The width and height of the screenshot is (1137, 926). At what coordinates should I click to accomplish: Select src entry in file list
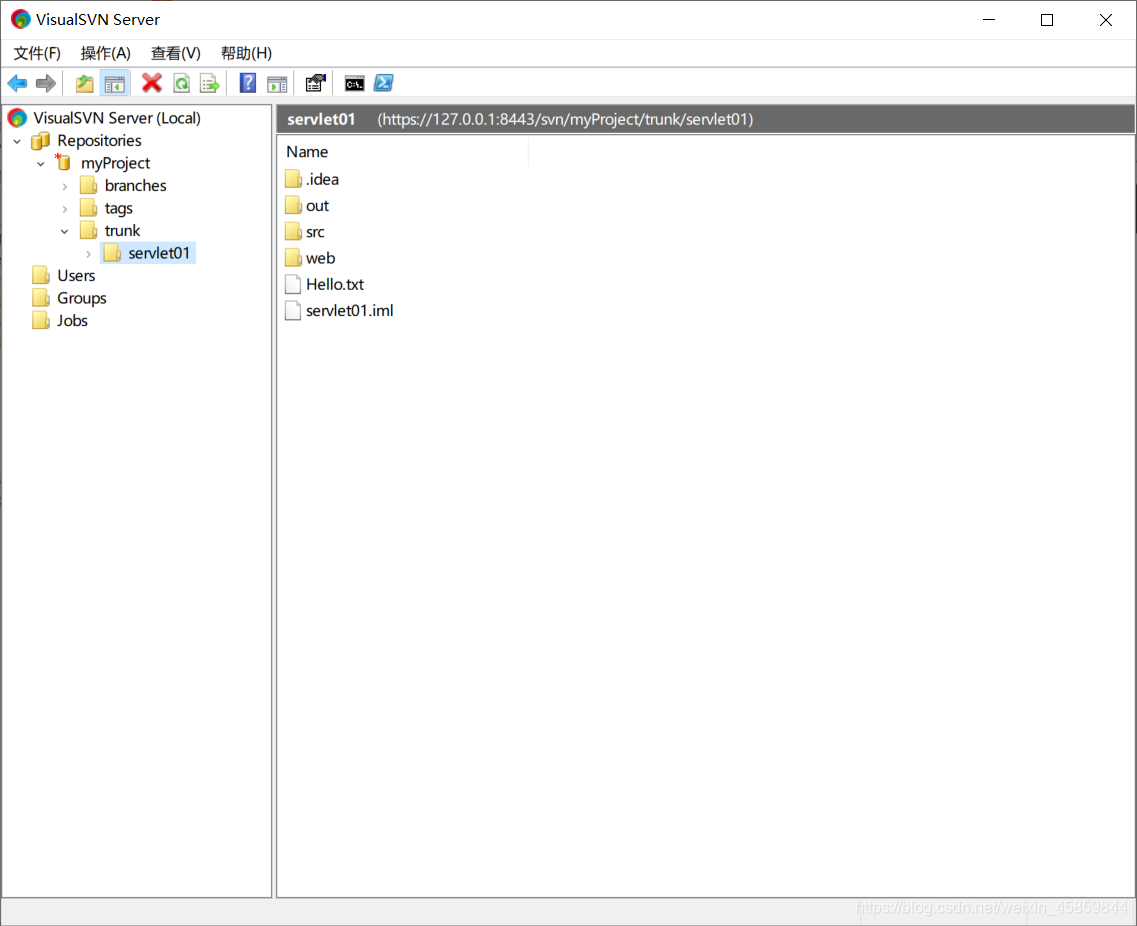[315, 232]
